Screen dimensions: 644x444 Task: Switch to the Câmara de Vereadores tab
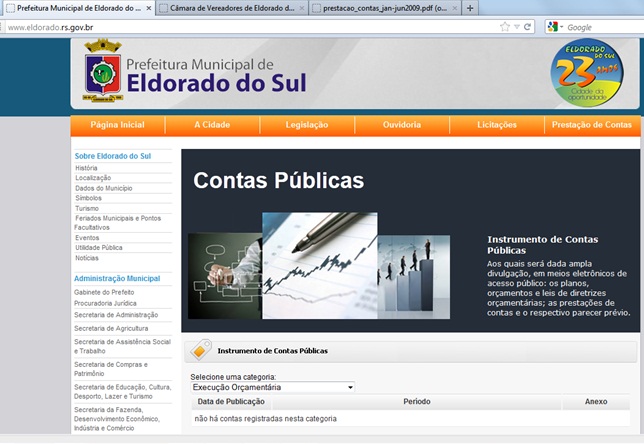tap(232, 8)
